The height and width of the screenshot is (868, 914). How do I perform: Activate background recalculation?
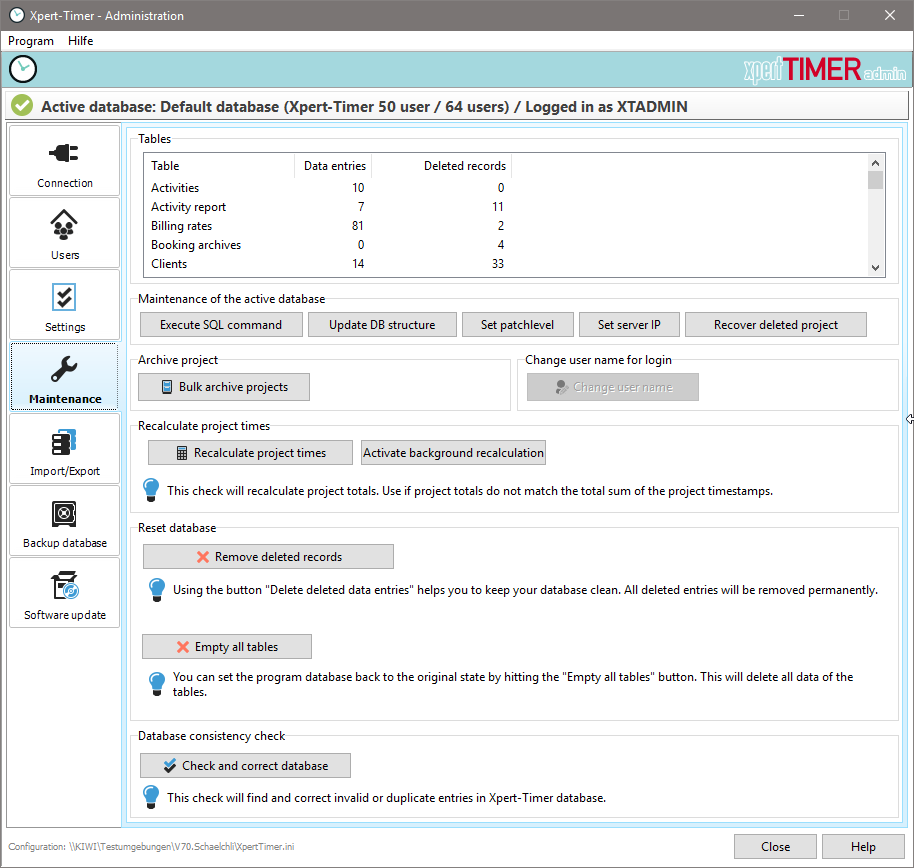(x=453, y=452)
